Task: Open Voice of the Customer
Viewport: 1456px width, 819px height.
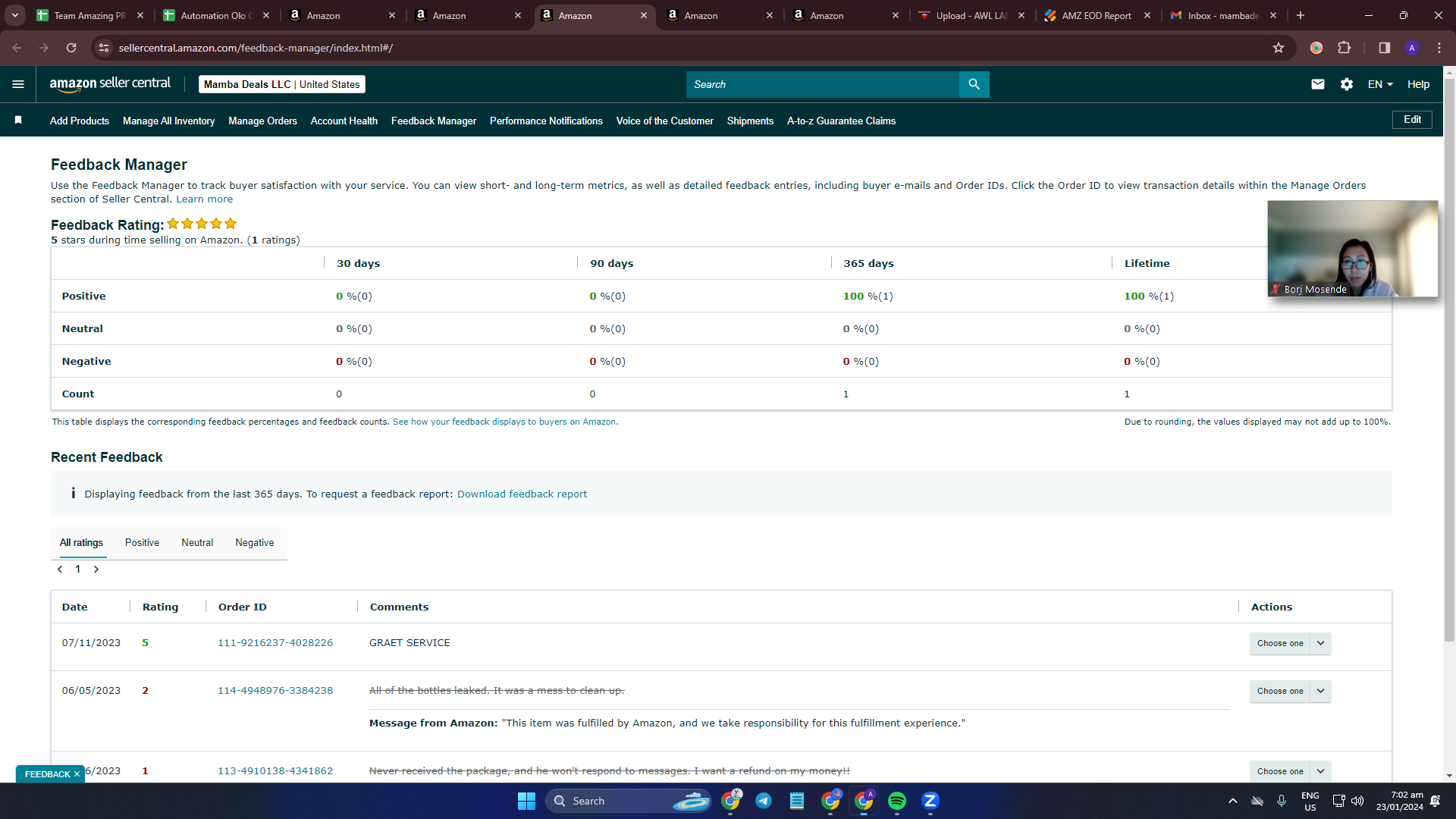Action: (x=665, y=121)
